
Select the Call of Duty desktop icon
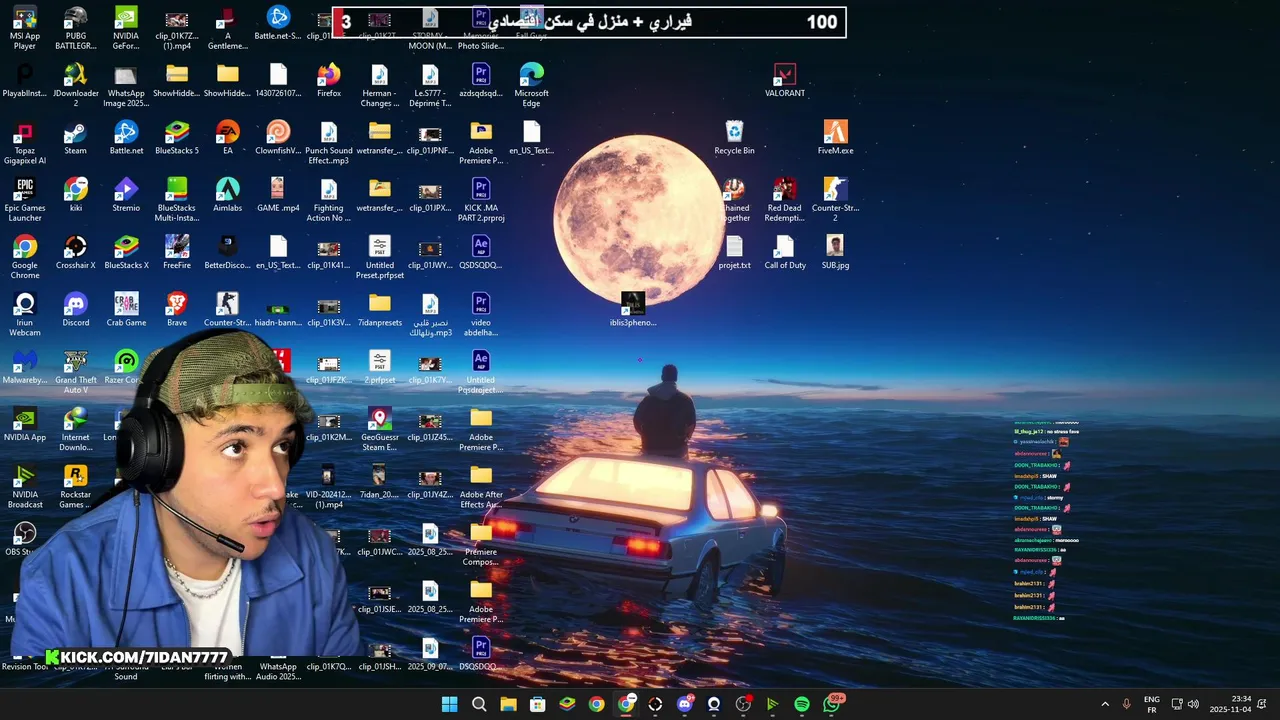pyautogui.click(x=785, y=252)
